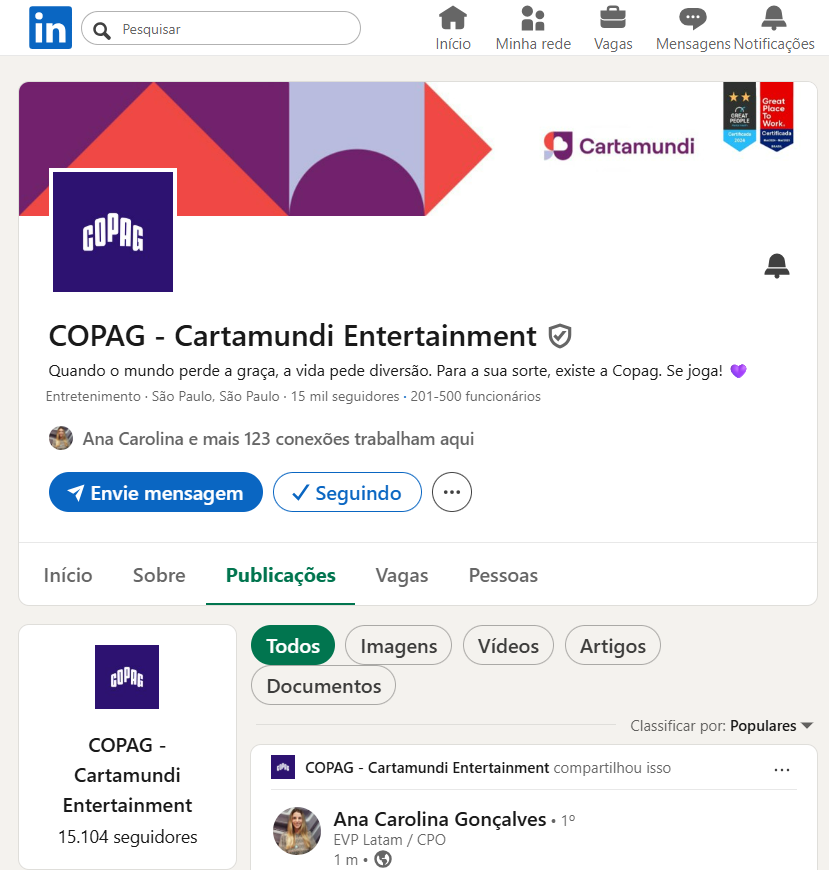This screenshot has height=870, width=829.
Task: Open Minha rede network icon
Action: pyautogui.click(x=533, y=18)
